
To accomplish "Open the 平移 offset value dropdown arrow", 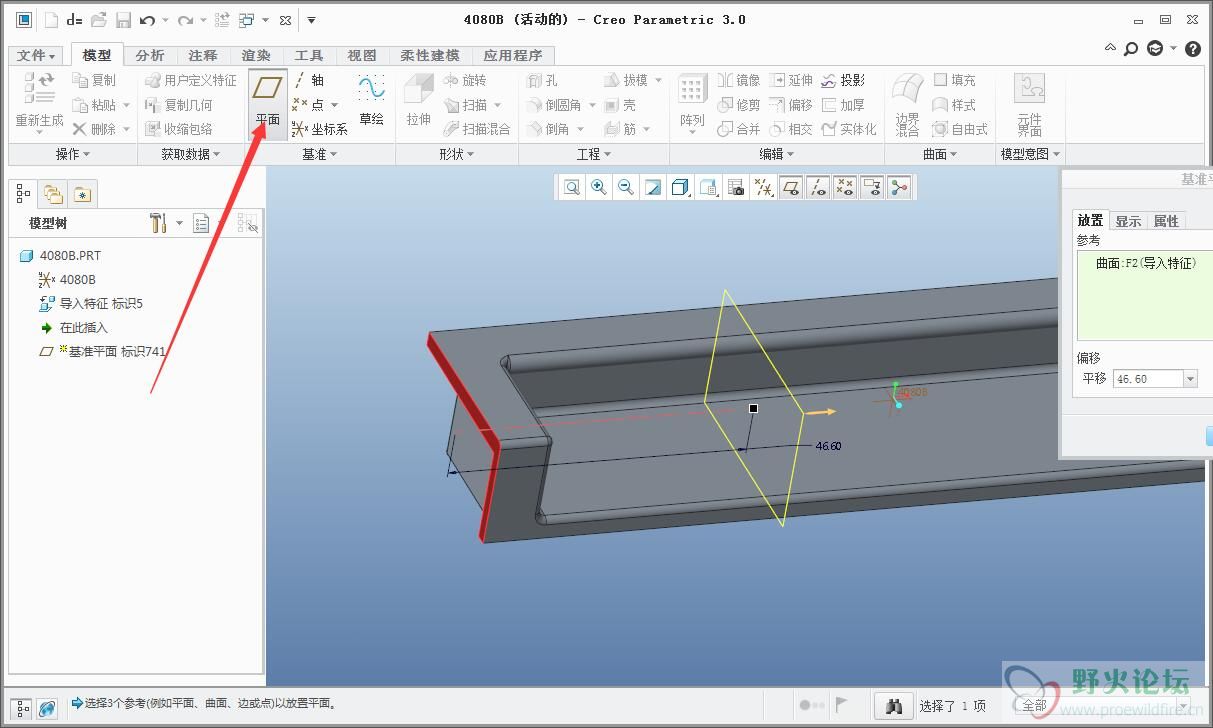I will point(1189,379).
